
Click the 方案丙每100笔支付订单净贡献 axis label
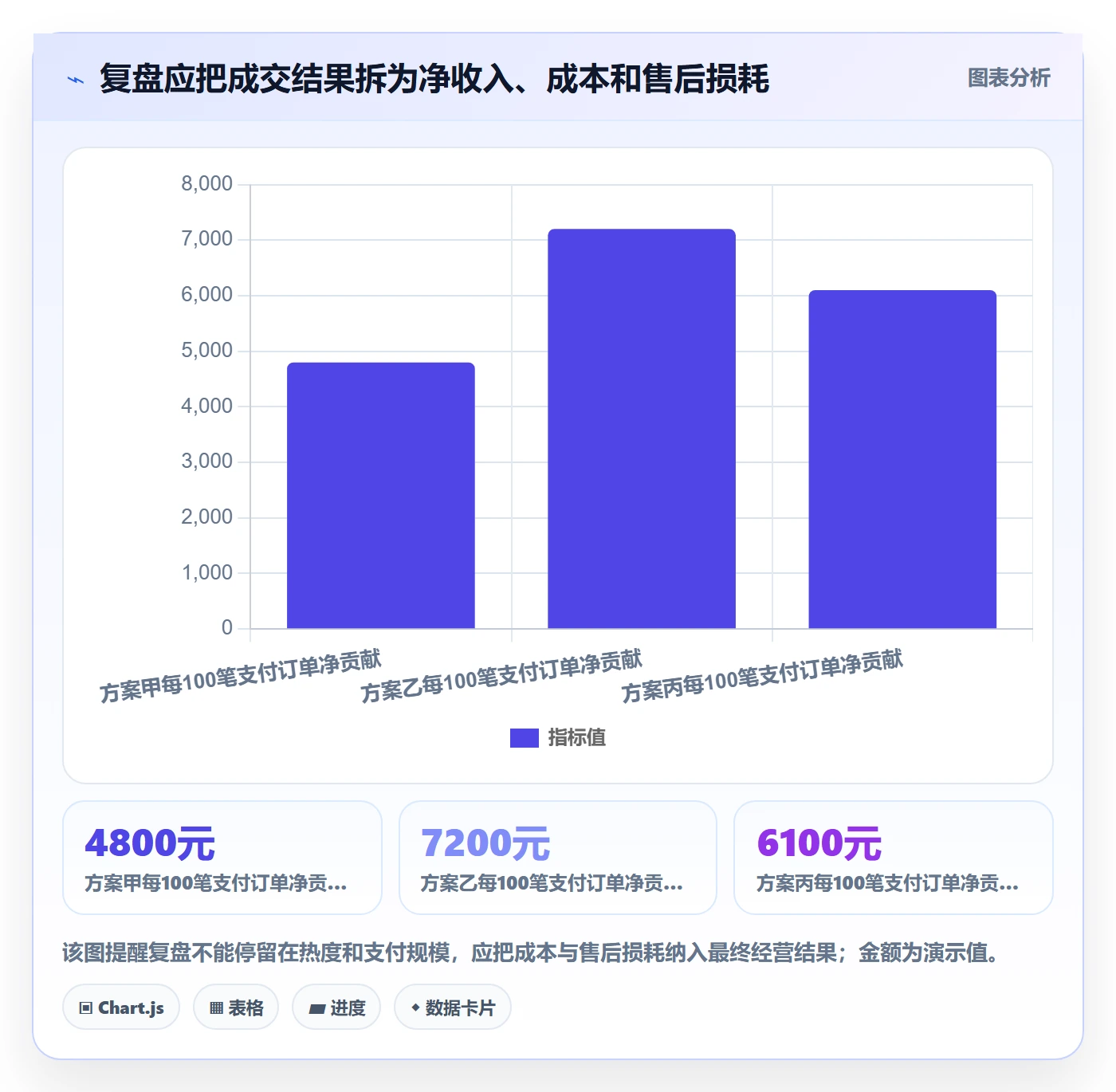pos(762,676)
